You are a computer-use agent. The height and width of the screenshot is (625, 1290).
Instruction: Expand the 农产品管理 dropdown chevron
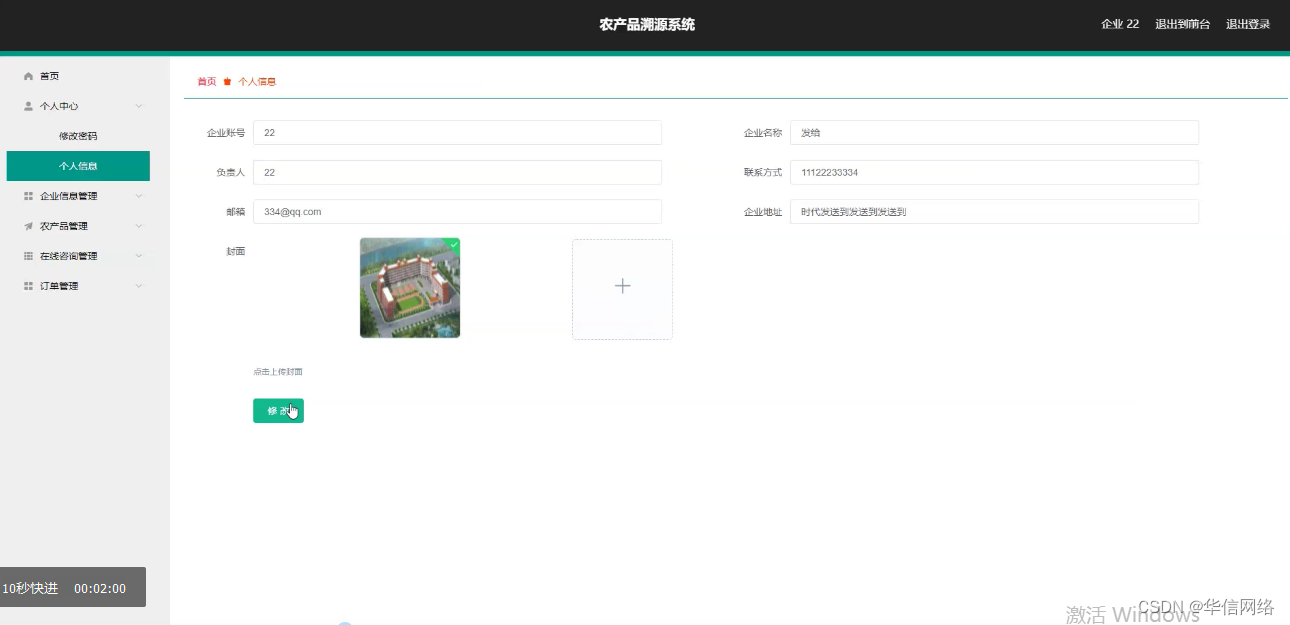(x=139, y=226)
